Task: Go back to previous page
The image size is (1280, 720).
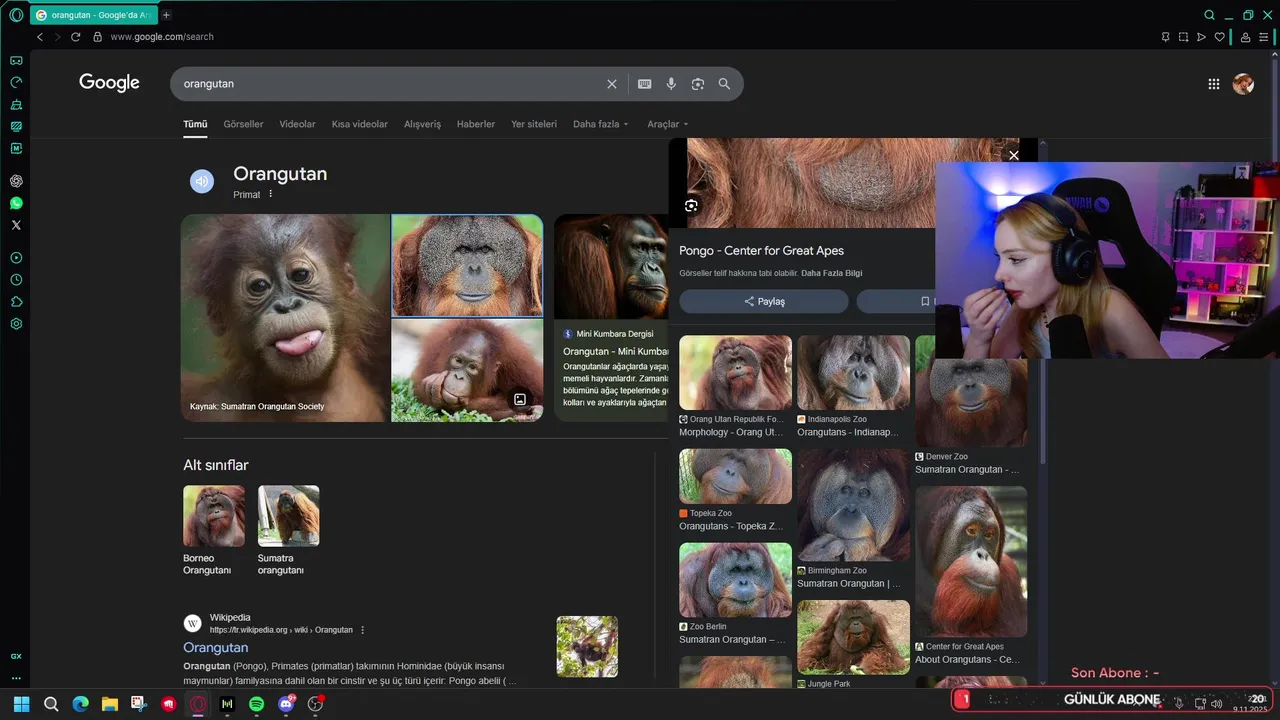Action: pos(40,37)
